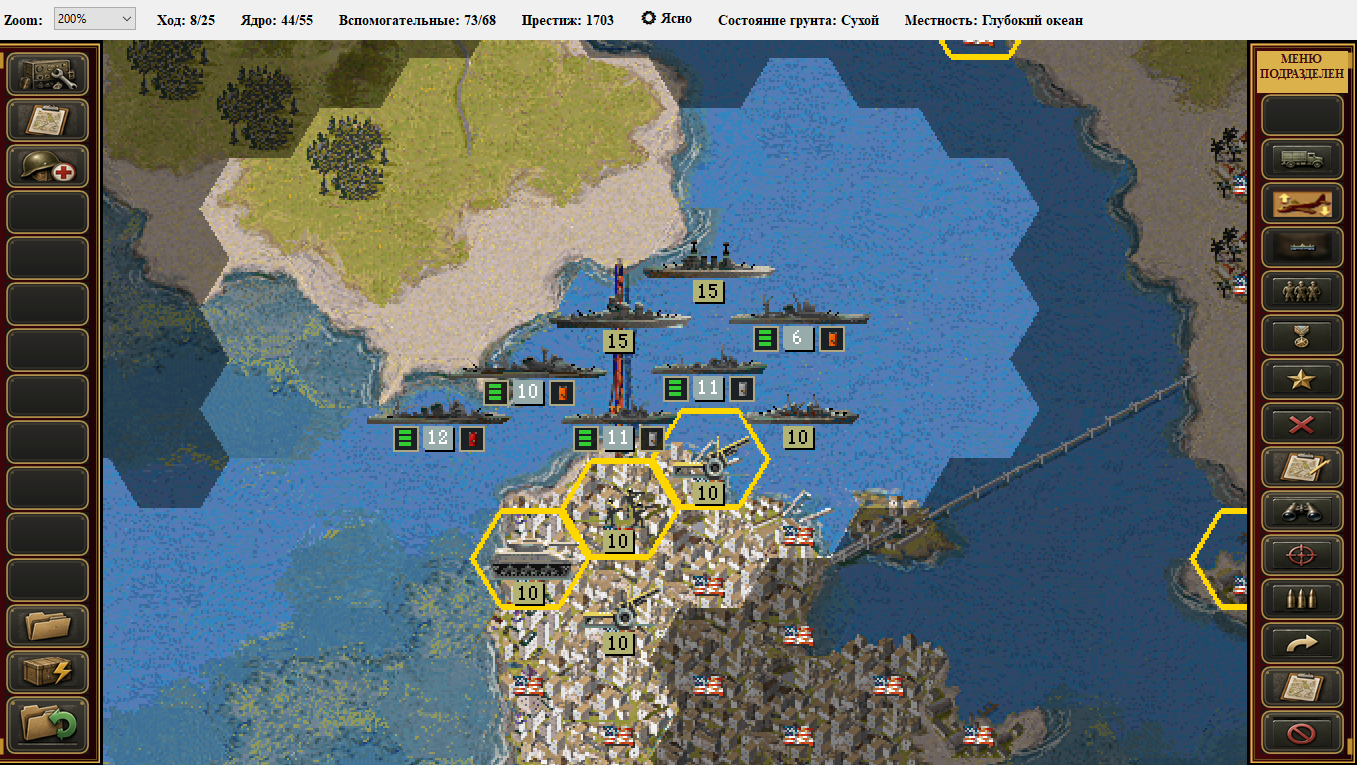Click 'Состояние грунта: Сухой' status text
Screen dimensions: 1357x765
click(x=799, y=20)
